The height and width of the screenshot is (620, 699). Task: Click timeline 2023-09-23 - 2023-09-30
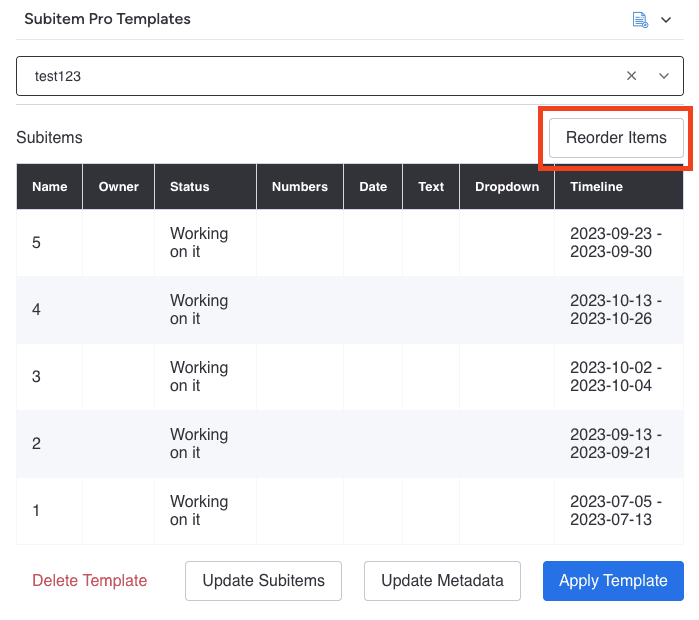coord(616,242)
